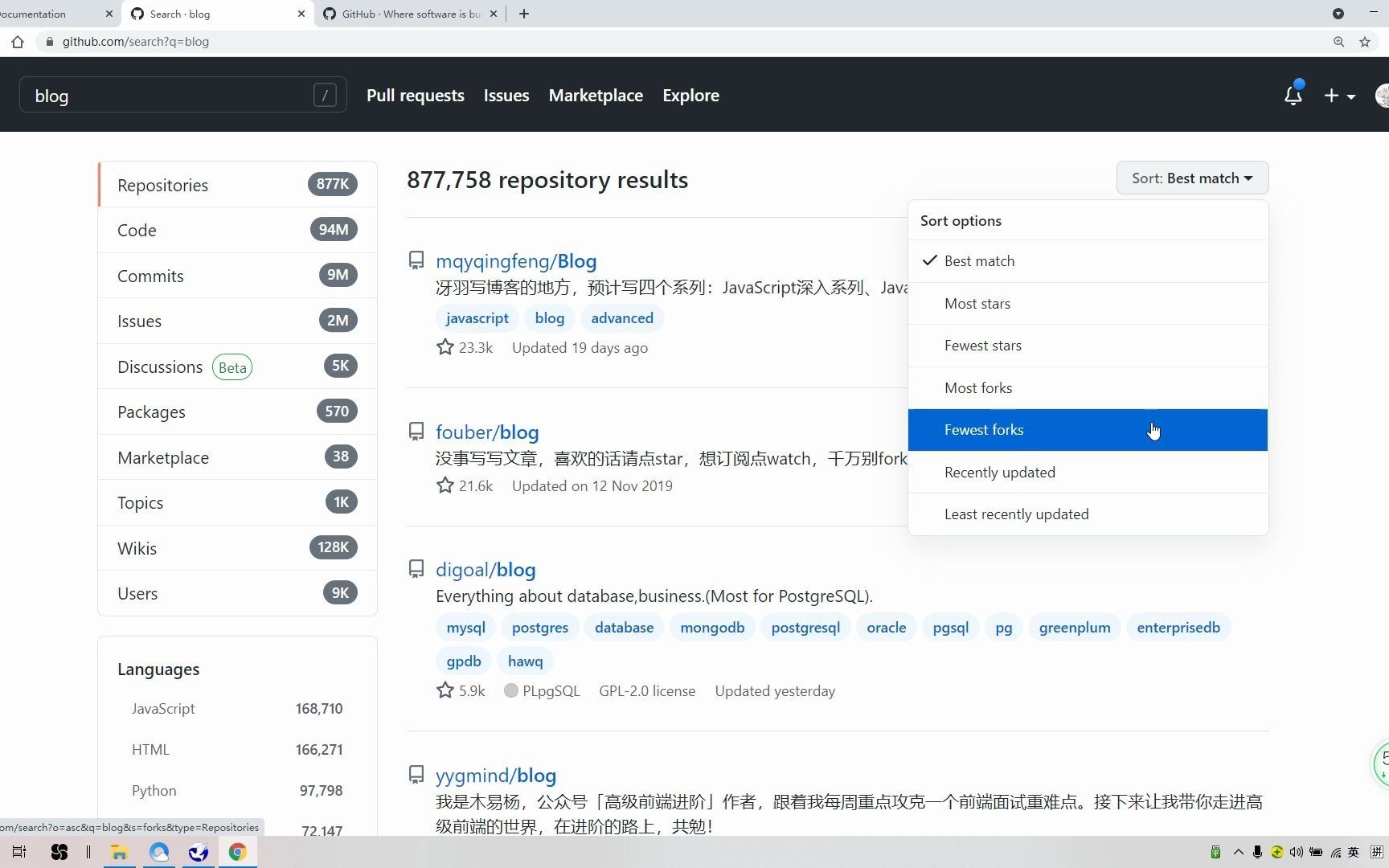Open Explore in the top navigation
Image resolution: width=1389 pixels, height=868 pixels.
click(x=690, y=95)
